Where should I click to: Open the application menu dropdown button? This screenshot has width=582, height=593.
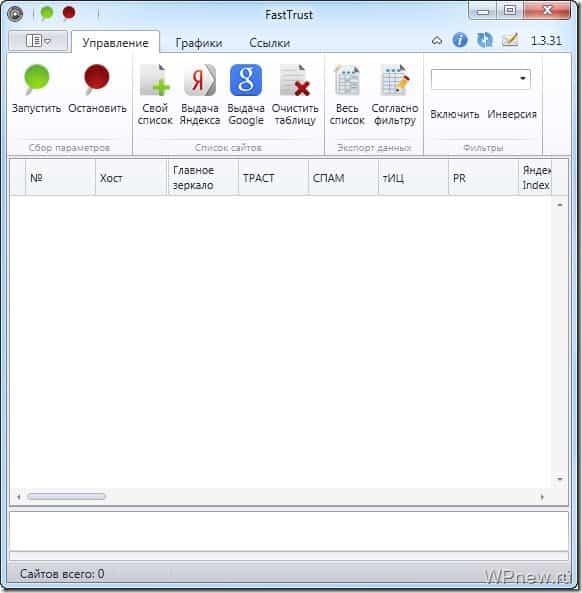tap(38, 40)
